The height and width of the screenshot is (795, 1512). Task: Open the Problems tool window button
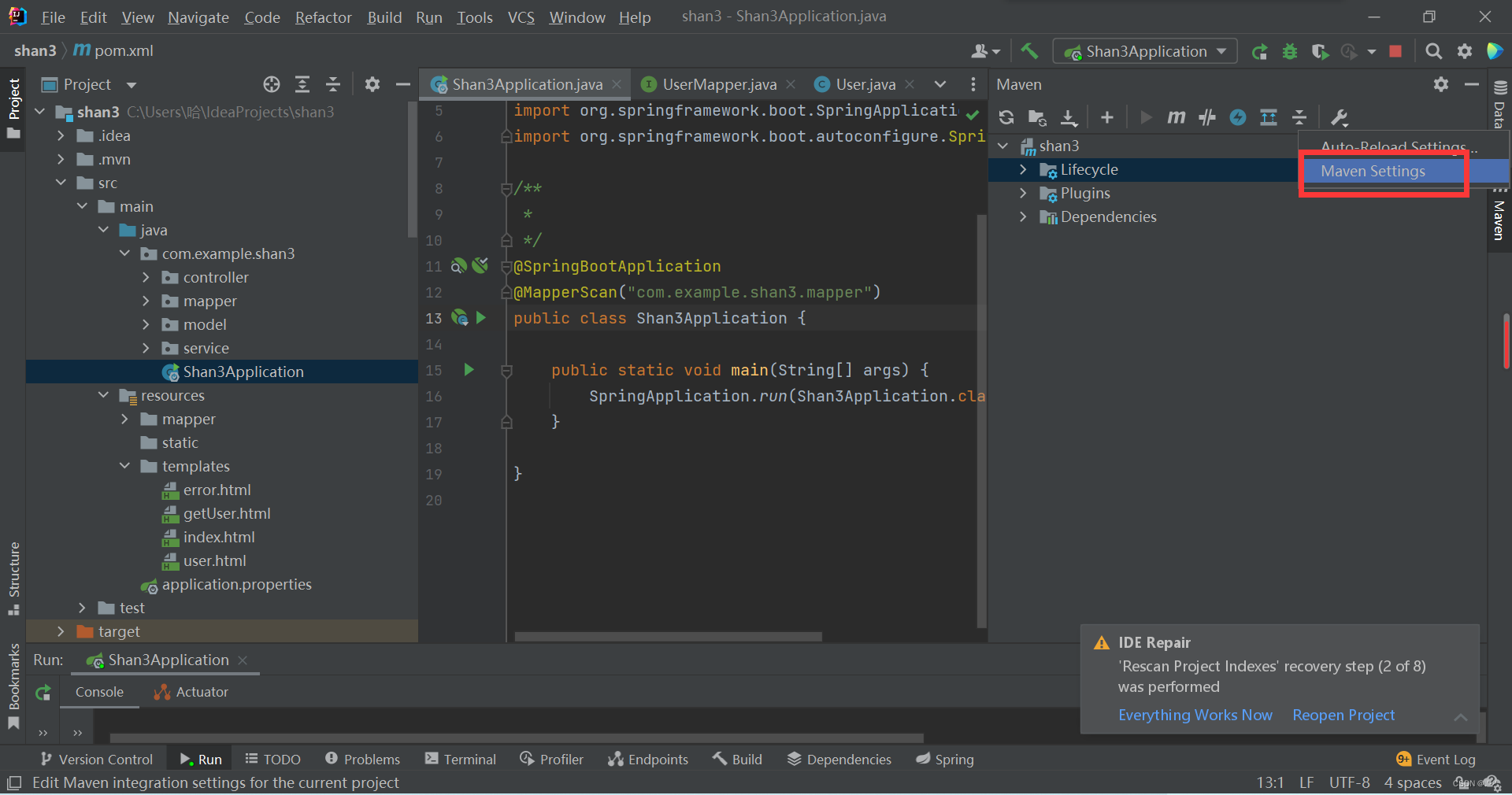(362, 760)
